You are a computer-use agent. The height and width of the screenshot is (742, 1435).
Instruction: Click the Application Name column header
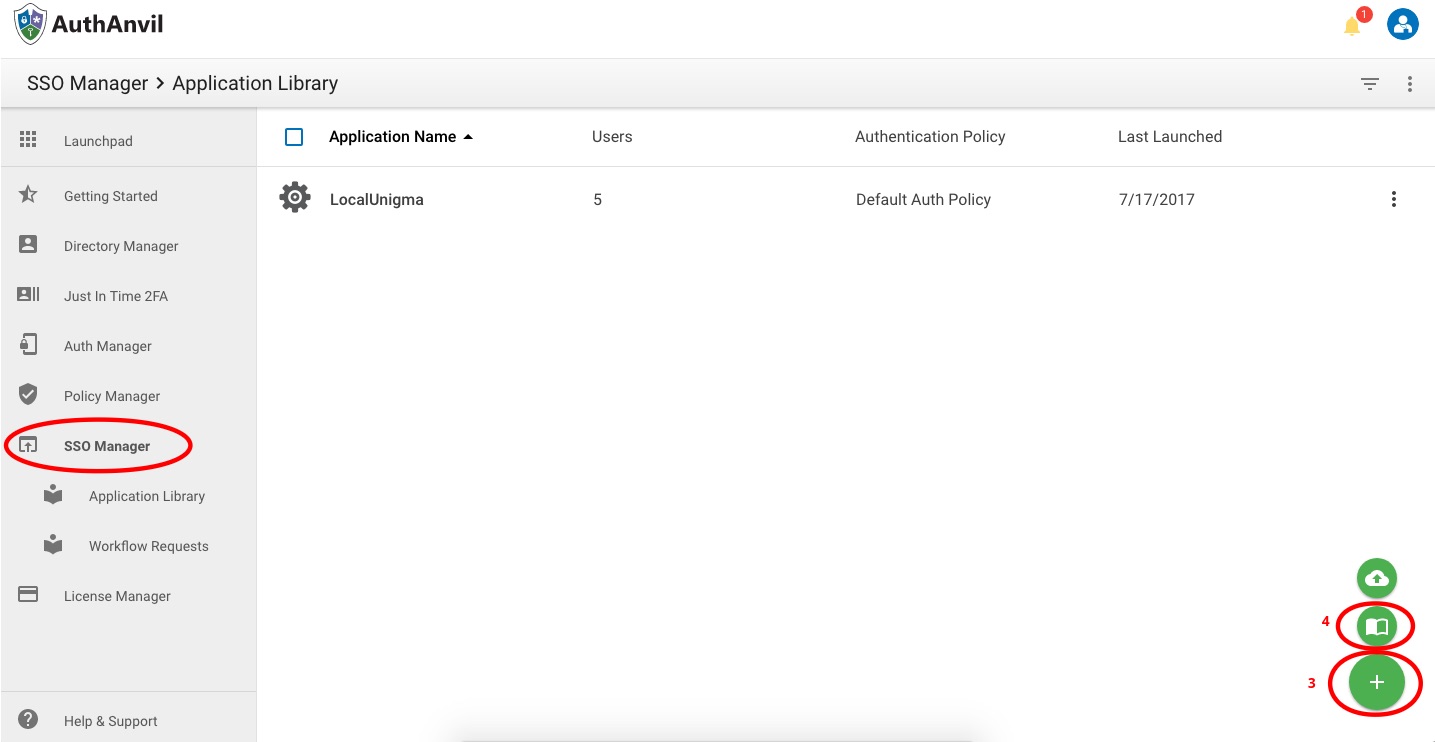[392, 137]
